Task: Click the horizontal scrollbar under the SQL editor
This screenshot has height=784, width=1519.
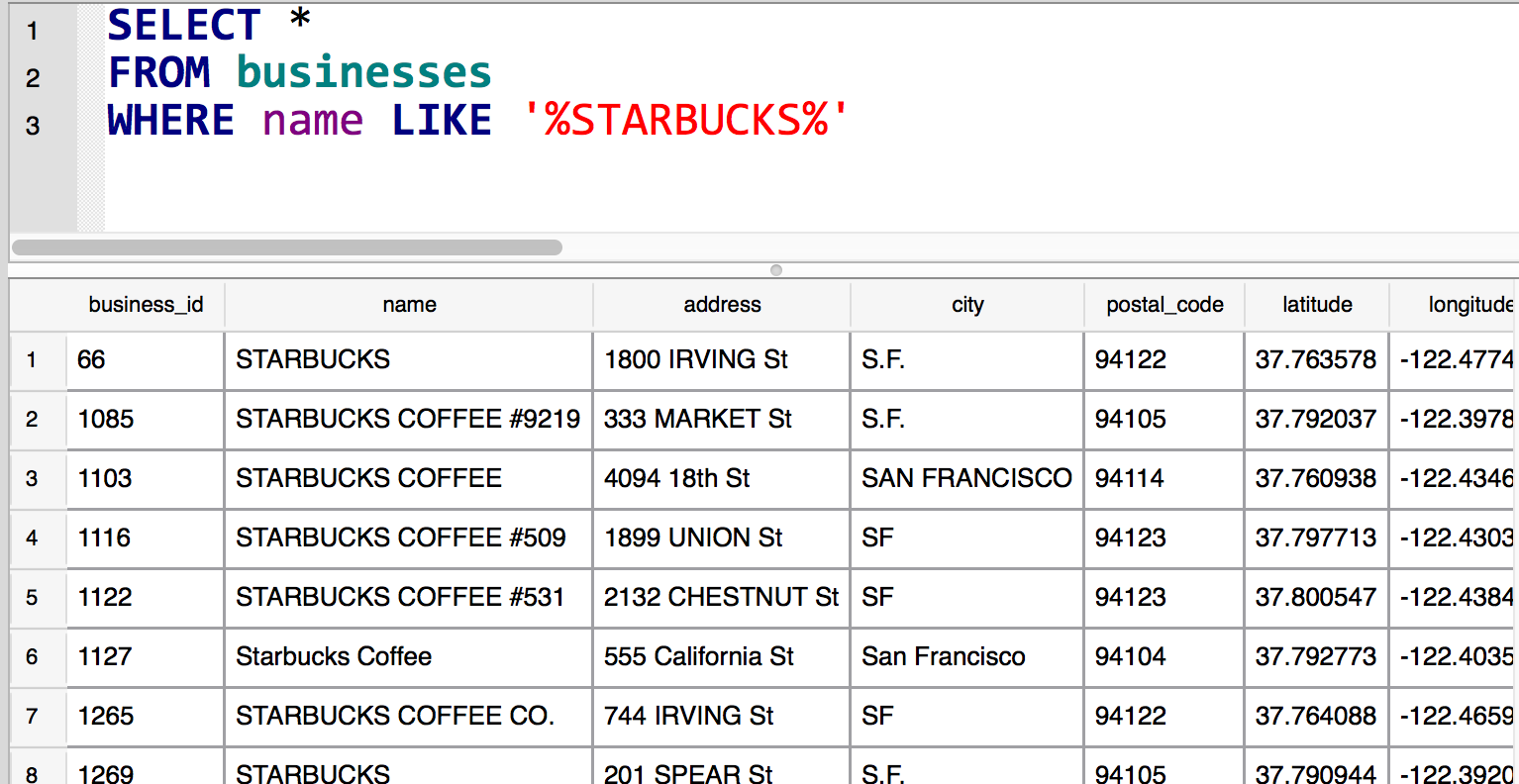Action: pos(287,247)
